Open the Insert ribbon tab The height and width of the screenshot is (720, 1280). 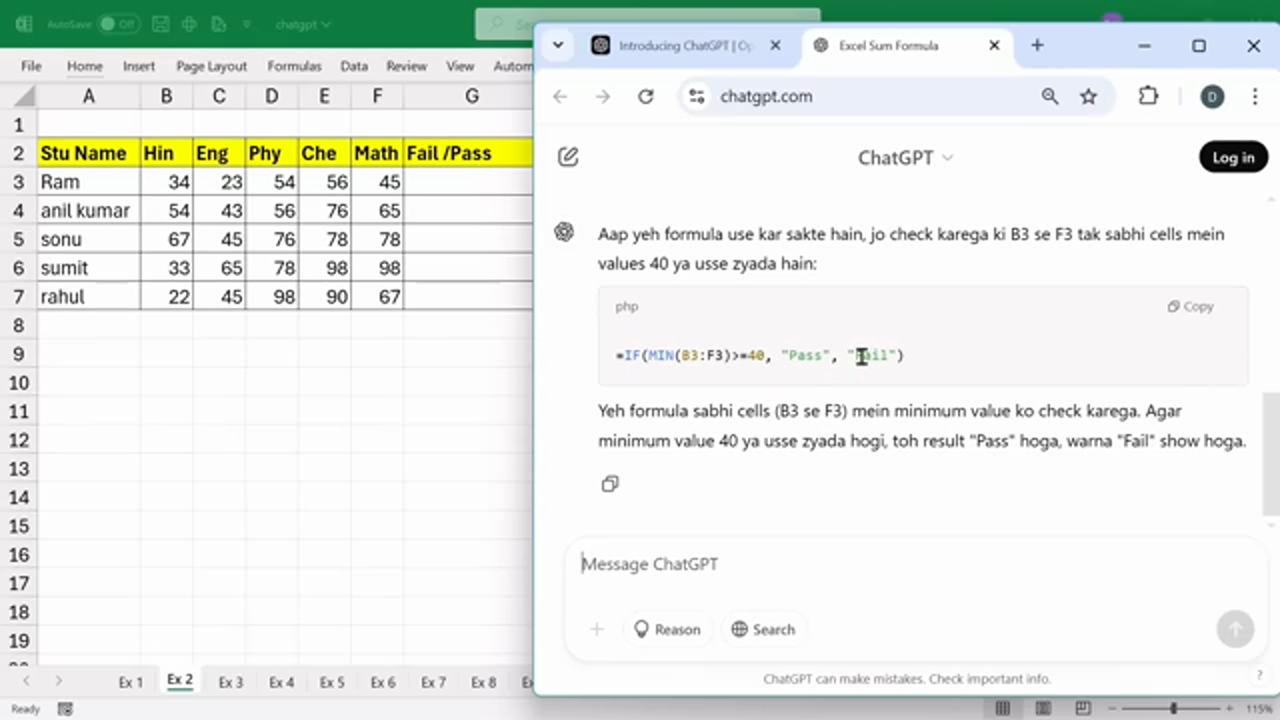pyautogui.click(x=139, y=66)
